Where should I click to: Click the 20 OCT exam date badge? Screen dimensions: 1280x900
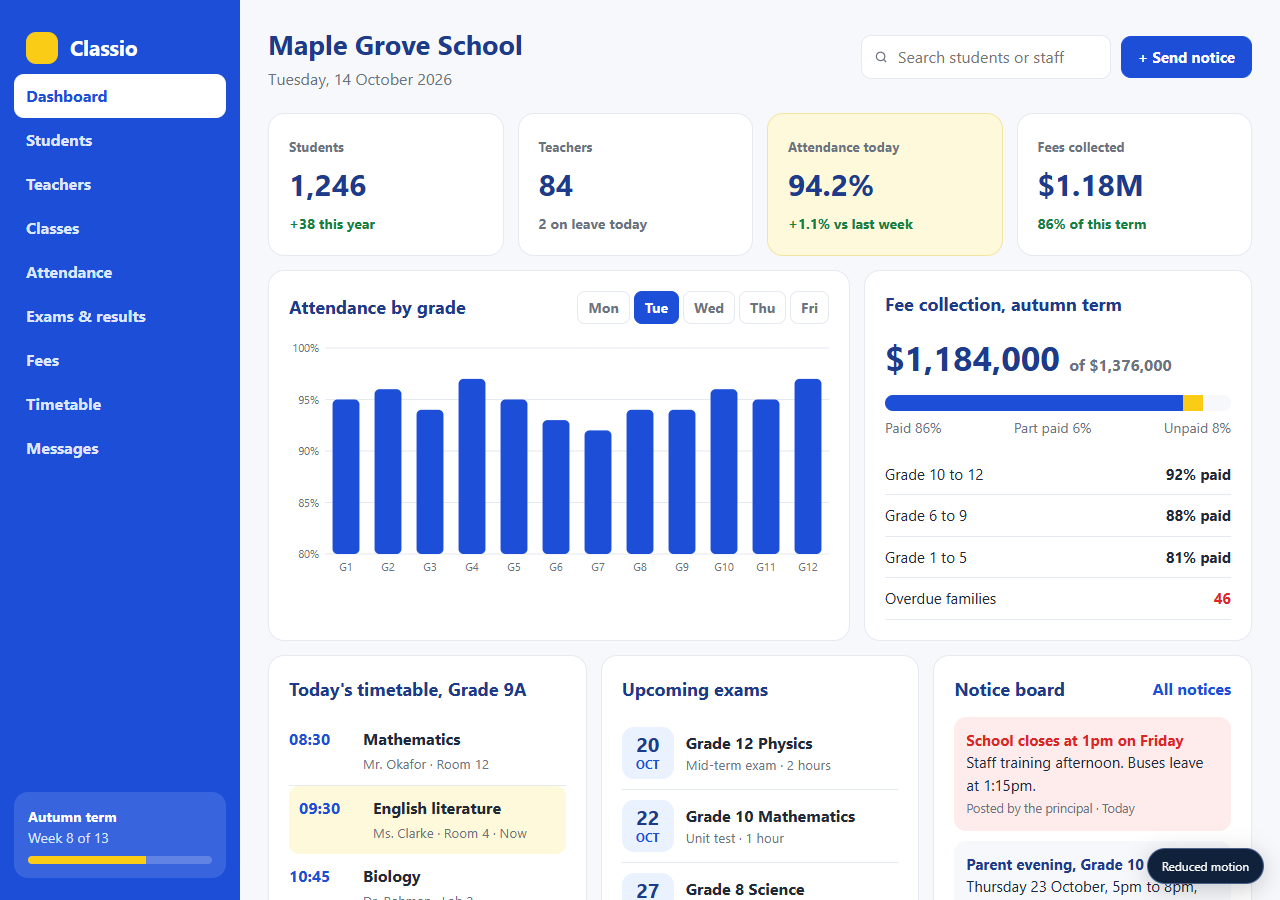648,753
